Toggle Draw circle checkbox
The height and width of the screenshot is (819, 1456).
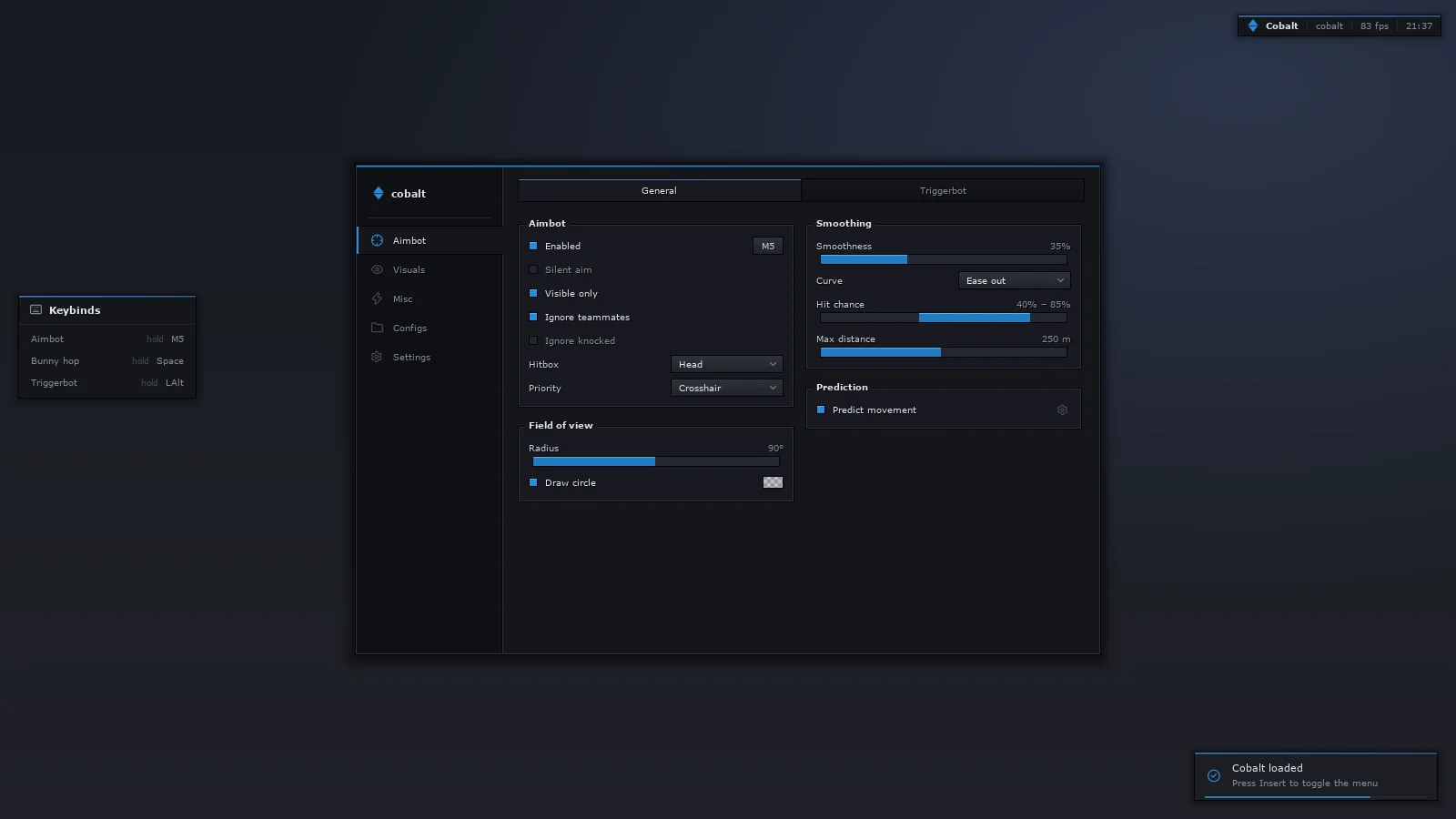(533, 482)
